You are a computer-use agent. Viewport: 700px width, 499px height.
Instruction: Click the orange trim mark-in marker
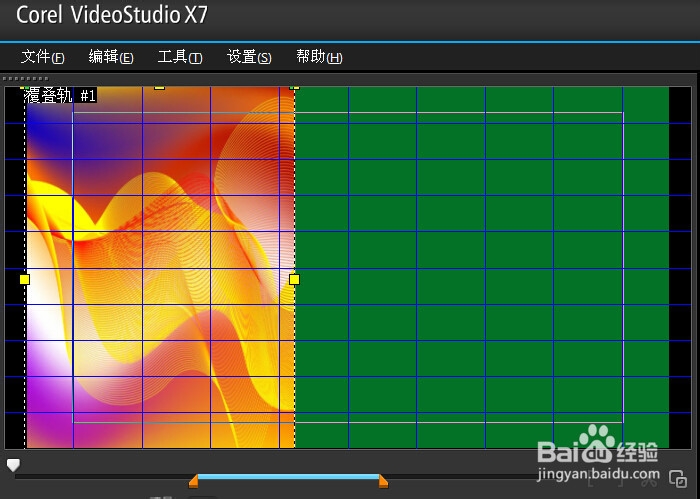[x=193, y=481]
